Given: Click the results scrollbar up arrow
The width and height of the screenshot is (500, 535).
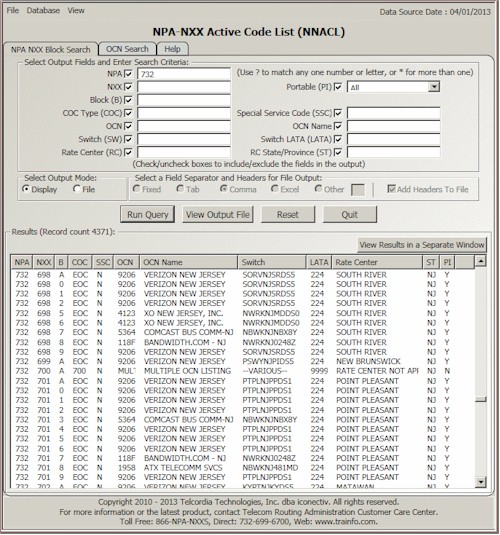Looking at the screenshot, I should click(x=481, y=261).
